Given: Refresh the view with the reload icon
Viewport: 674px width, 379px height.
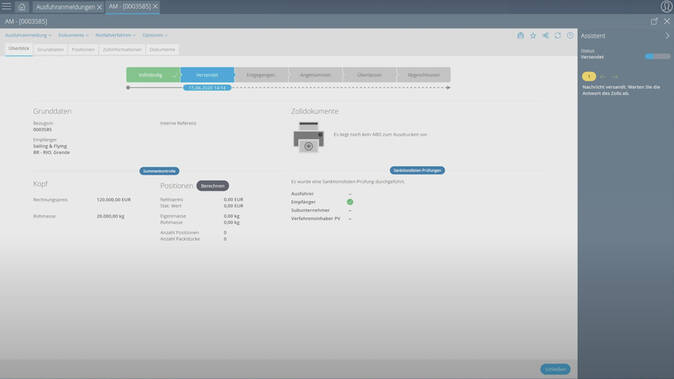Looking at the screenshot, I should tap(558, 36).
